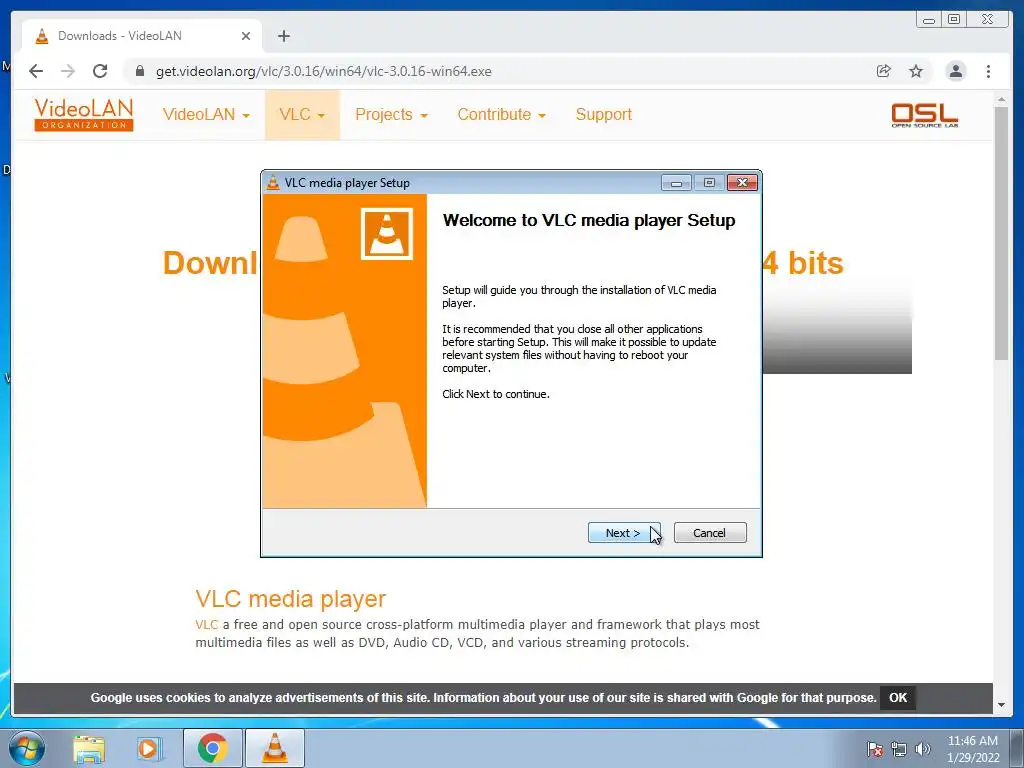Image resolution: width=1024 pixels, height=768 pixels.
Task: Click the address bar URL
Action: pos(323,71)
